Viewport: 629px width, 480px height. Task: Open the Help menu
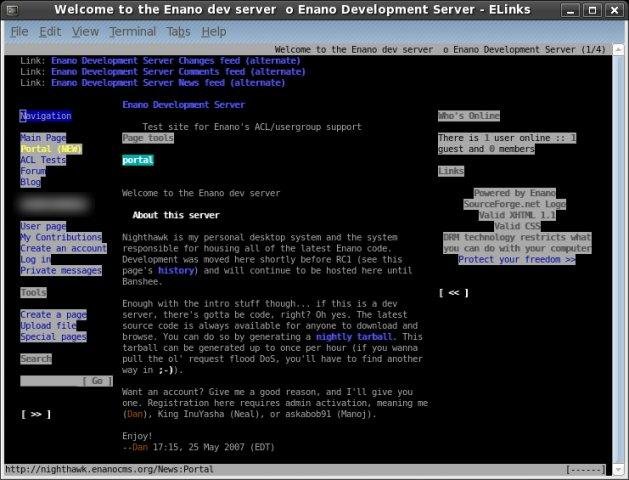pos(214,31)
